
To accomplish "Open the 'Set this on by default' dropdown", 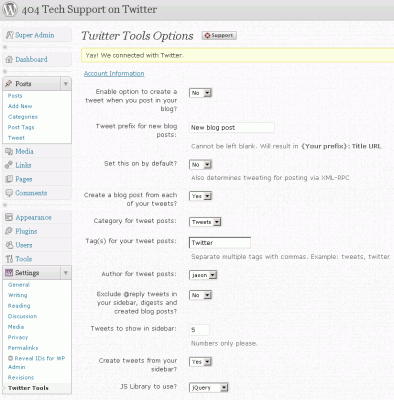I will 200,165.
